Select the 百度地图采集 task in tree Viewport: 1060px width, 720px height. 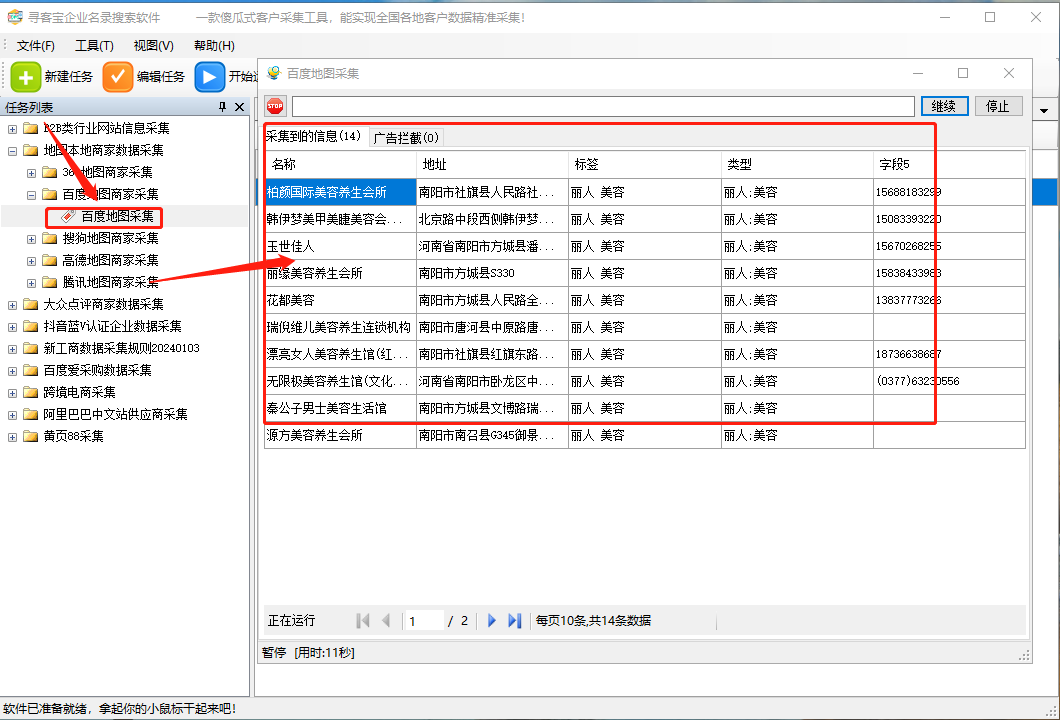pyautogui.click(x=117, y=216)
